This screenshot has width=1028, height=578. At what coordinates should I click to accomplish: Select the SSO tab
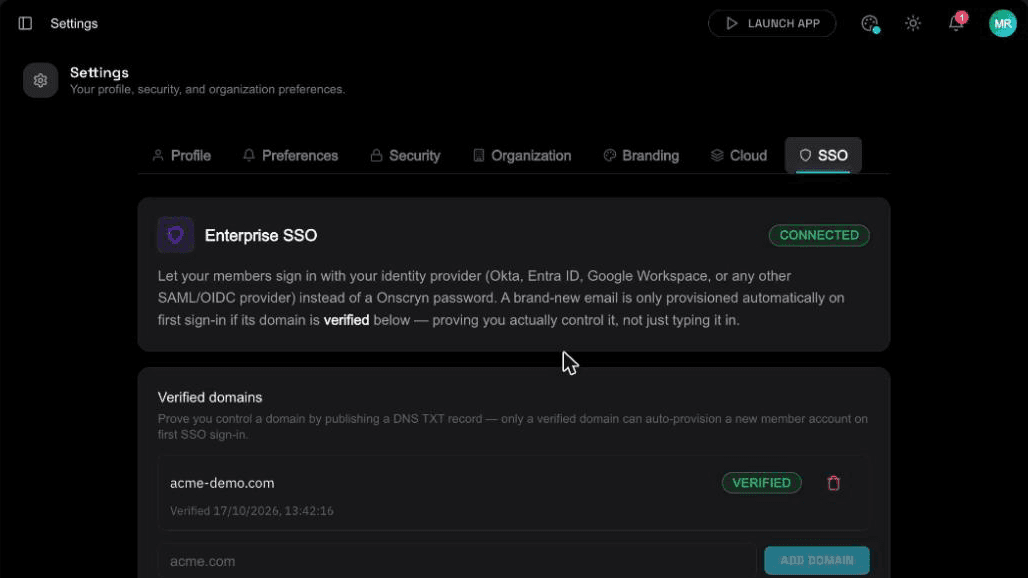[x=823, y=155]
